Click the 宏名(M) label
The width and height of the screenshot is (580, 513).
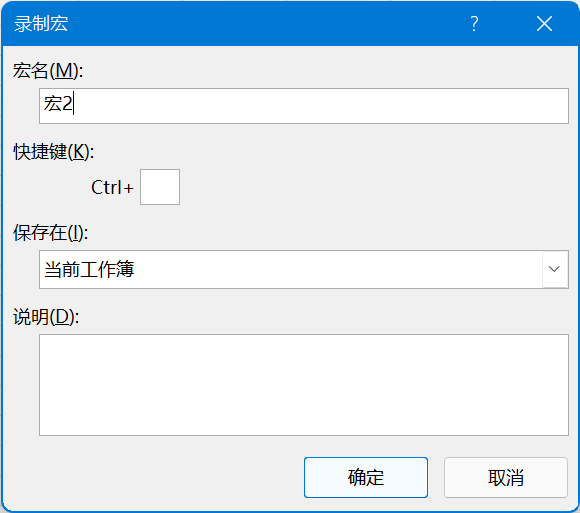pyautogui.click(x=48, y=70)
